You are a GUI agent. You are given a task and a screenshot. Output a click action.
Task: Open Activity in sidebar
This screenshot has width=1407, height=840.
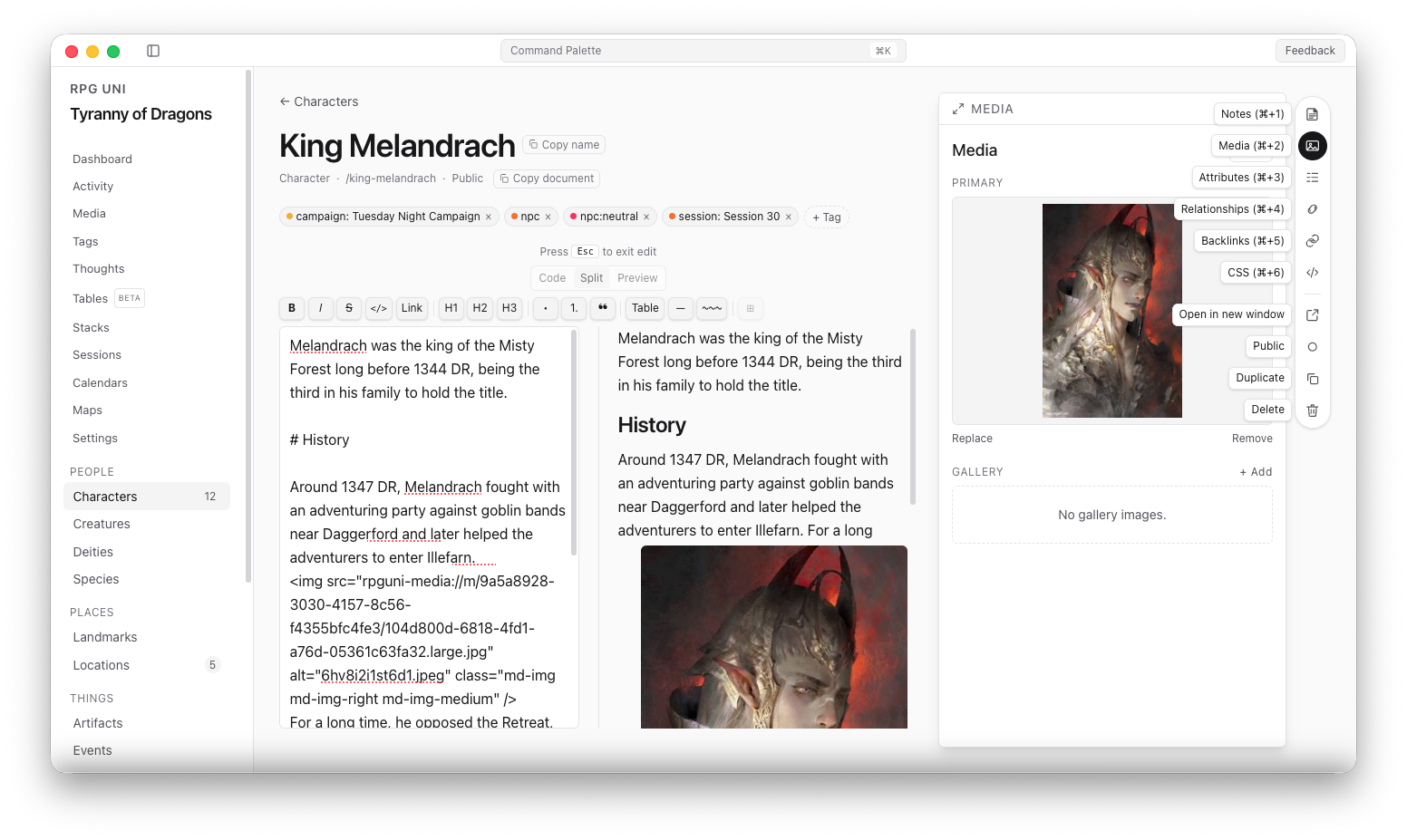(93, 186)
